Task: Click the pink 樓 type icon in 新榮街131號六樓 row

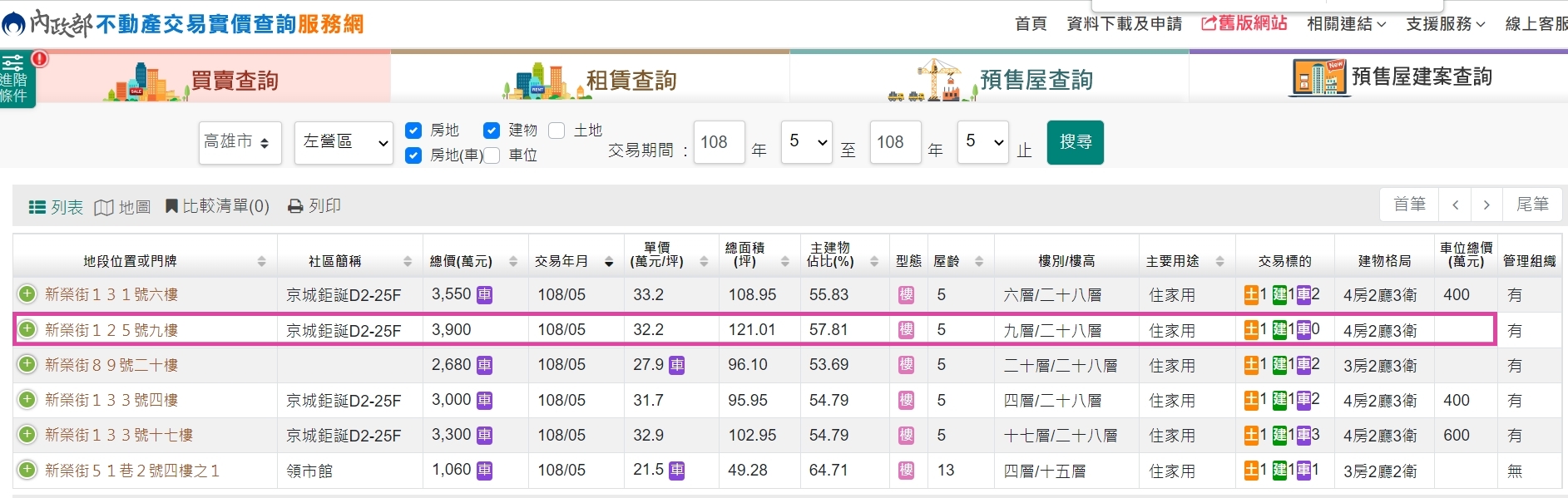Action: pyautogui.click(x=907, y=295)
